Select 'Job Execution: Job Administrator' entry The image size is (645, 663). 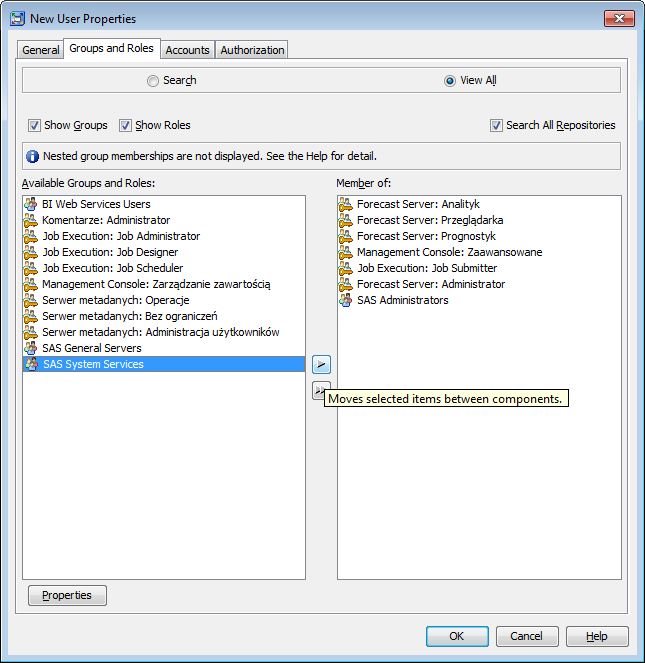[164, 236]
